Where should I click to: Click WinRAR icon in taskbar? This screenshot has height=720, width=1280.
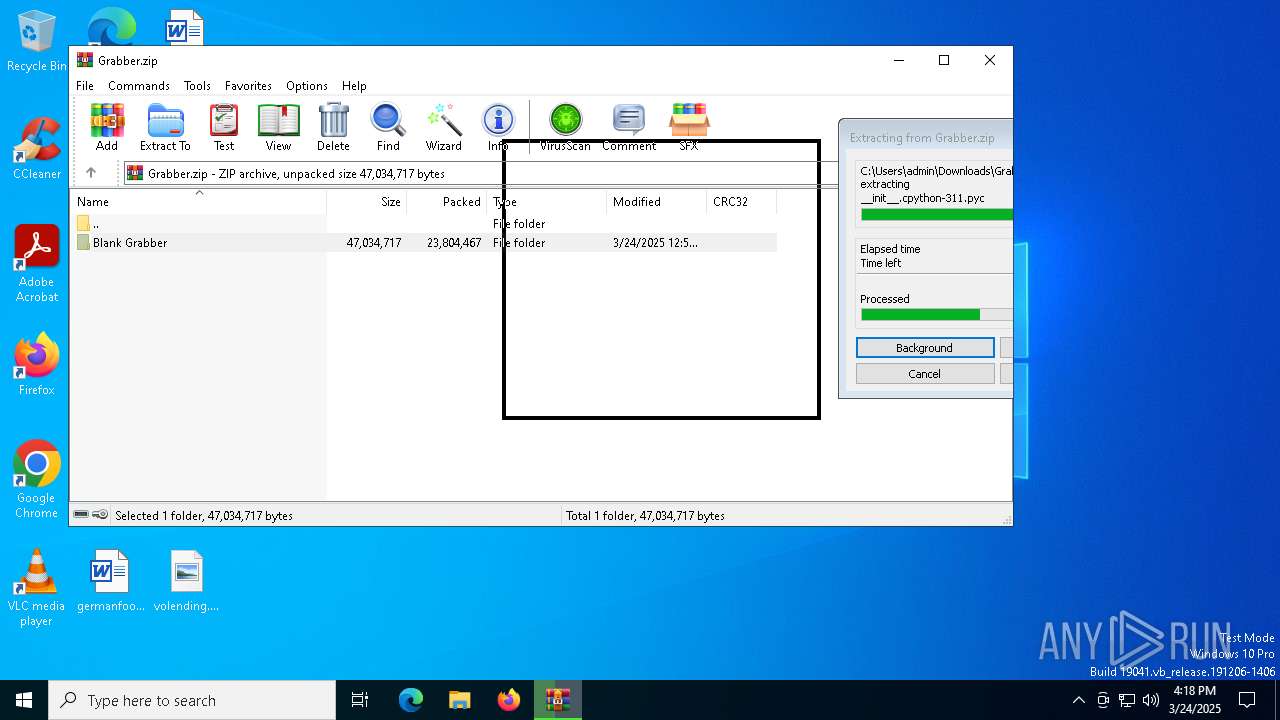tap(558, 700)
